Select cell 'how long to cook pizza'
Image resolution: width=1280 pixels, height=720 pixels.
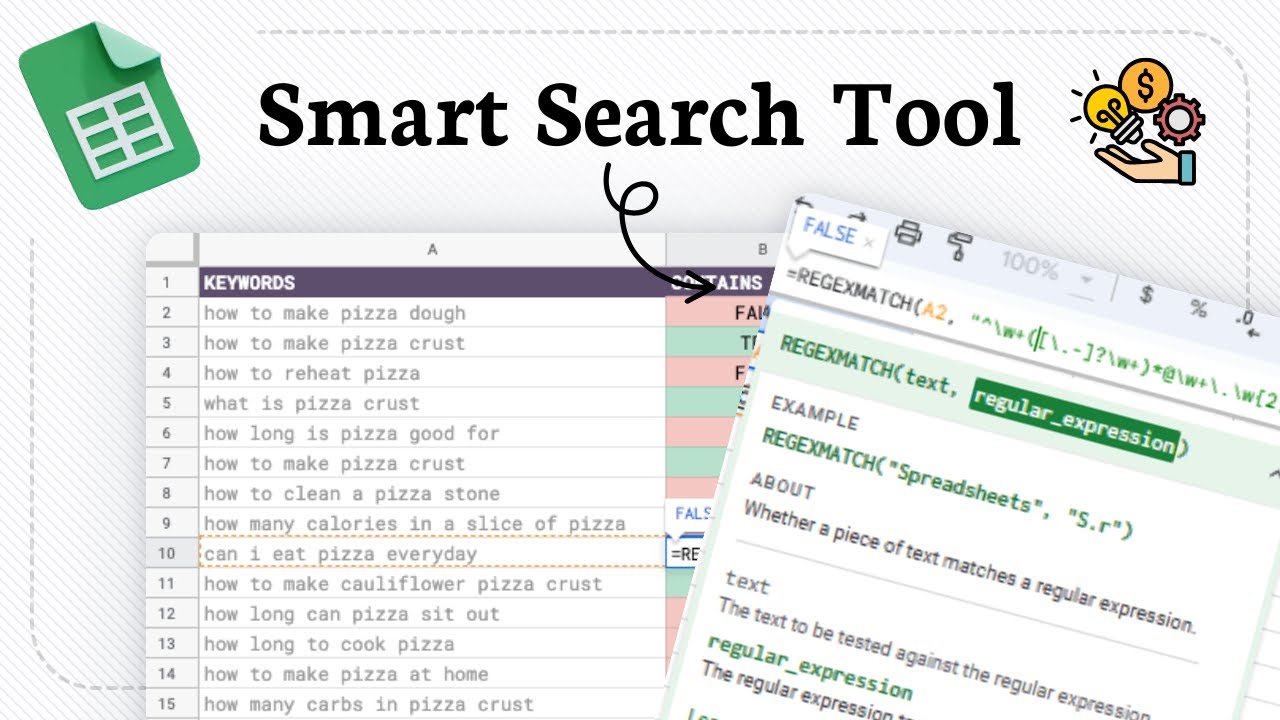(432, 643)
